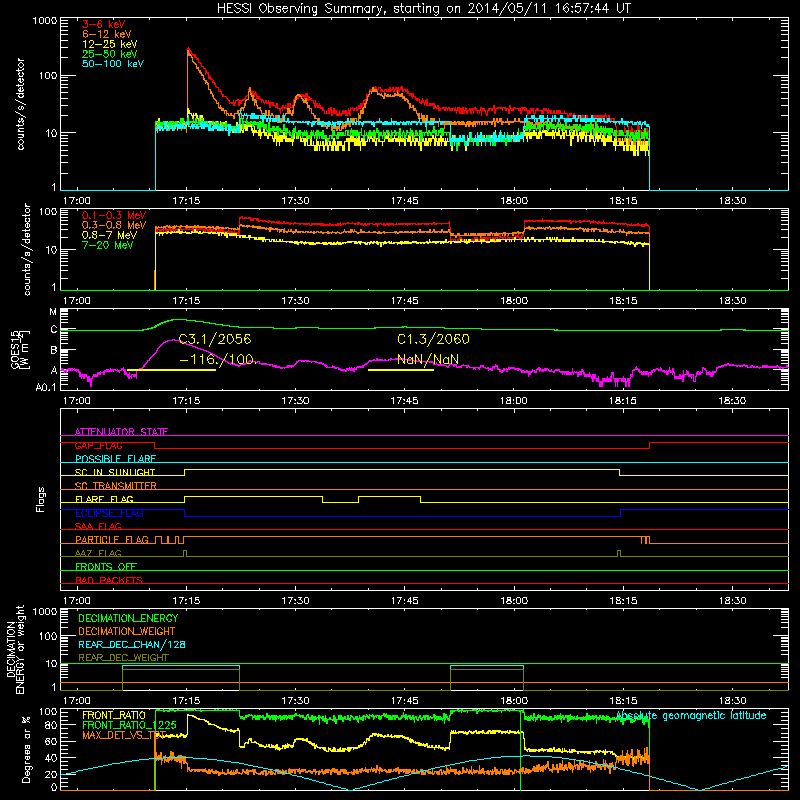Select the 0.1-0.3 MeV legend label
This screenshot has height=800, width=800.
[114, 215]
